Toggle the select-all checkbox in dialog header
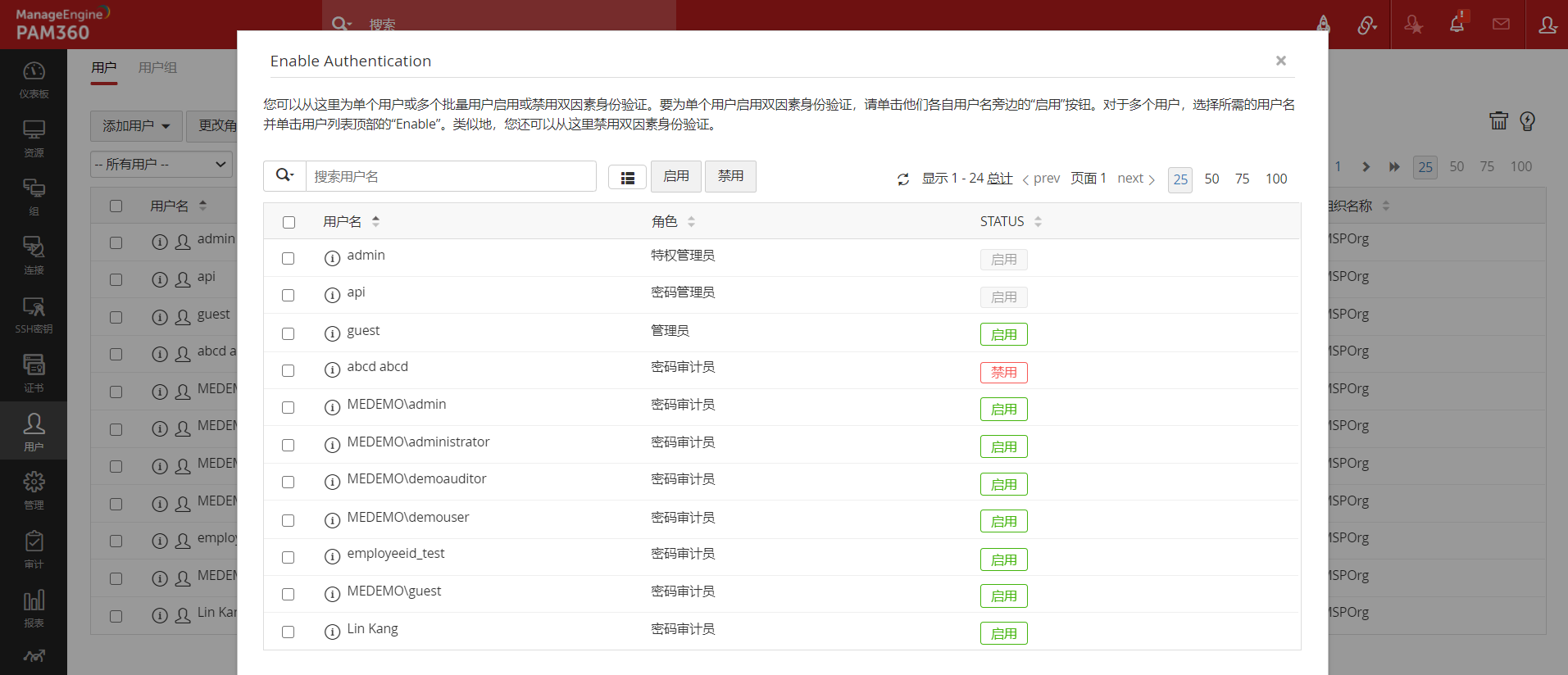The height and width of the screenshot is (675, 1568). click(289, 222)
